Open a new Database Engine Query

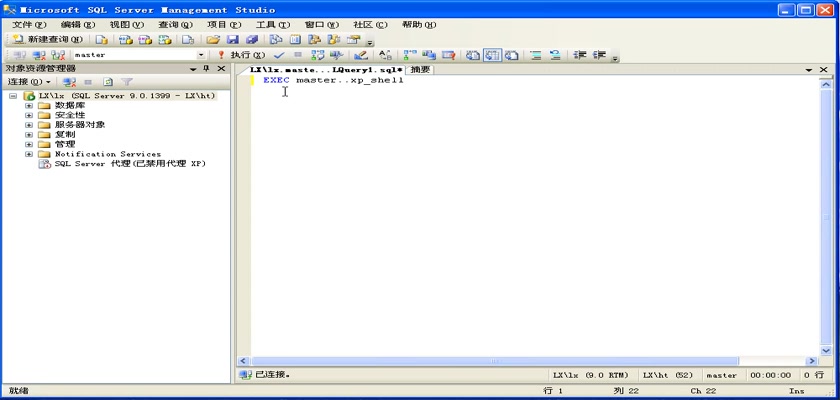[102, 40]
